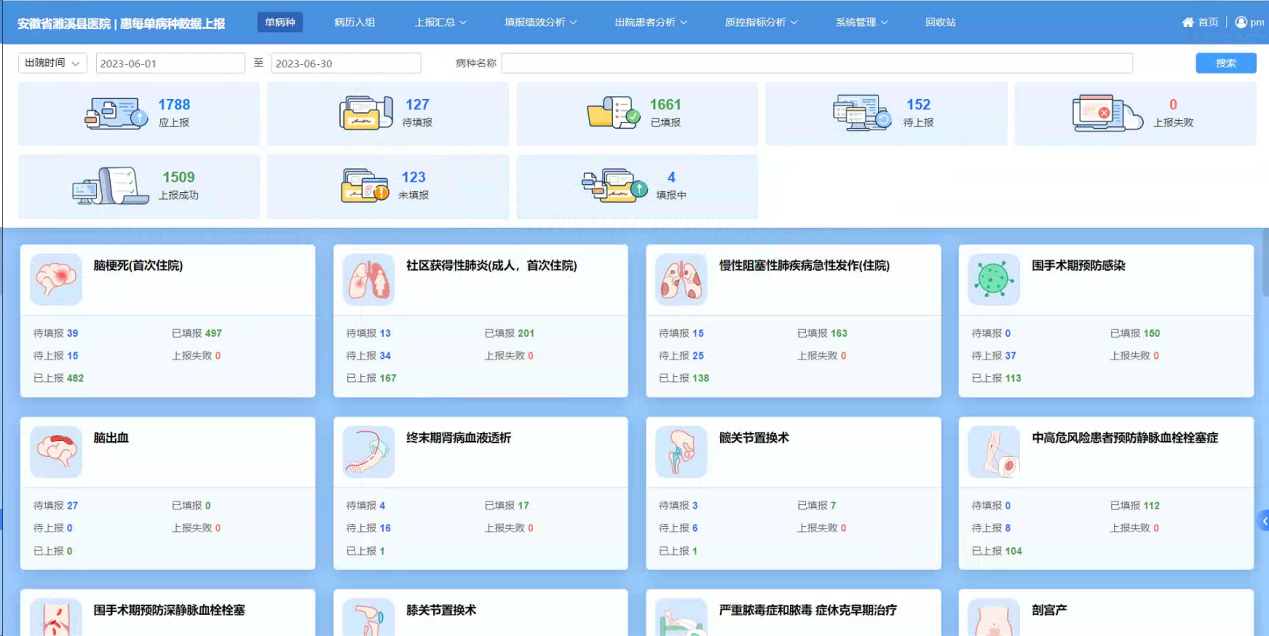This screenshot has height=636, width=1269.
Task: Expand the 质控指标分析 menu
Action: click(761, 22)
